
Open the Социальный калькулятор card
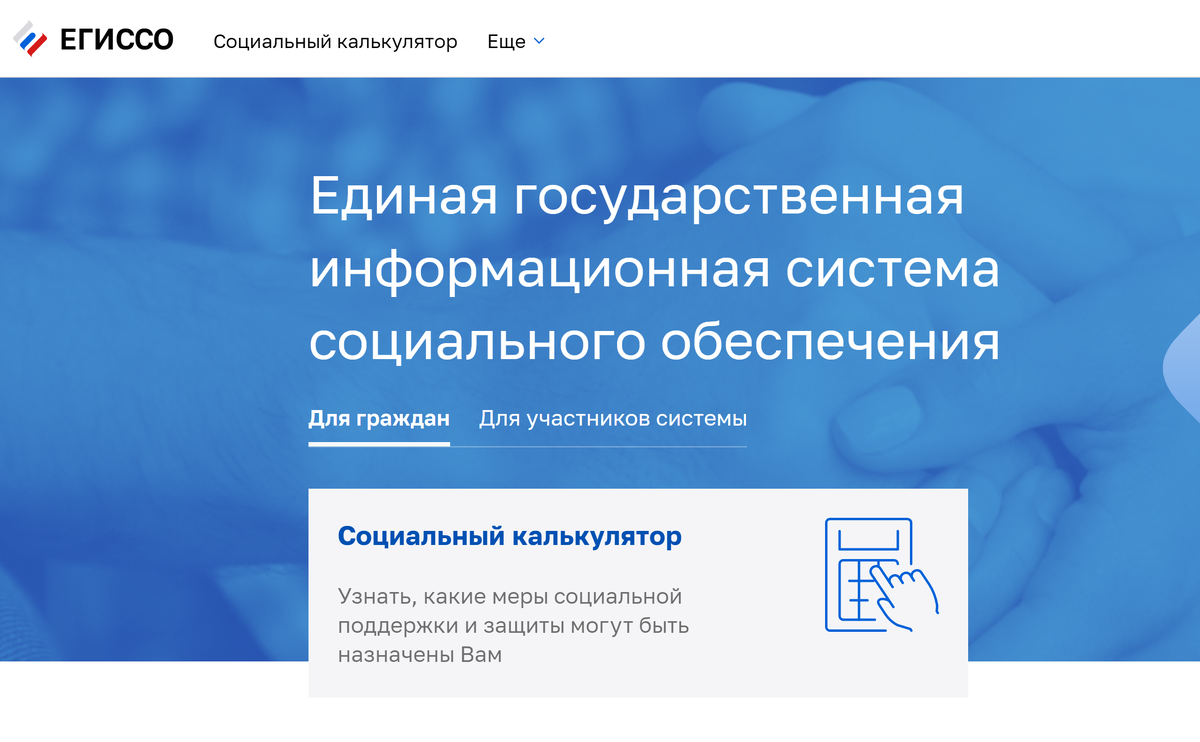coord(638,592)
